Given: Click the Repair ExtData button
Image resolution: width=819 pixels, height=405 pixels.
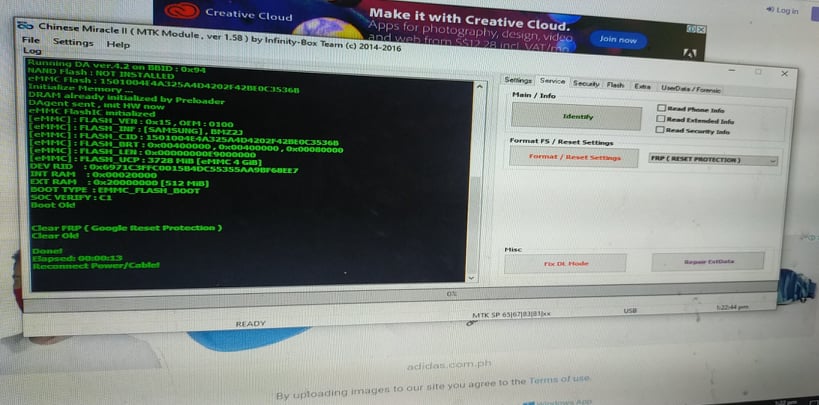Looking at the screenshot, I should (708, 262).
